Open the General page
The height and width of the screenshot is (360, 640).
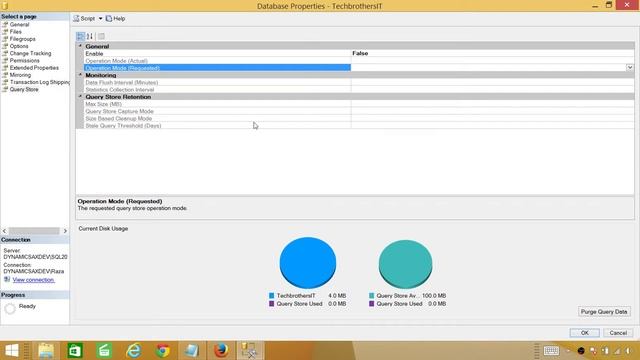click(x=19, y=24)
